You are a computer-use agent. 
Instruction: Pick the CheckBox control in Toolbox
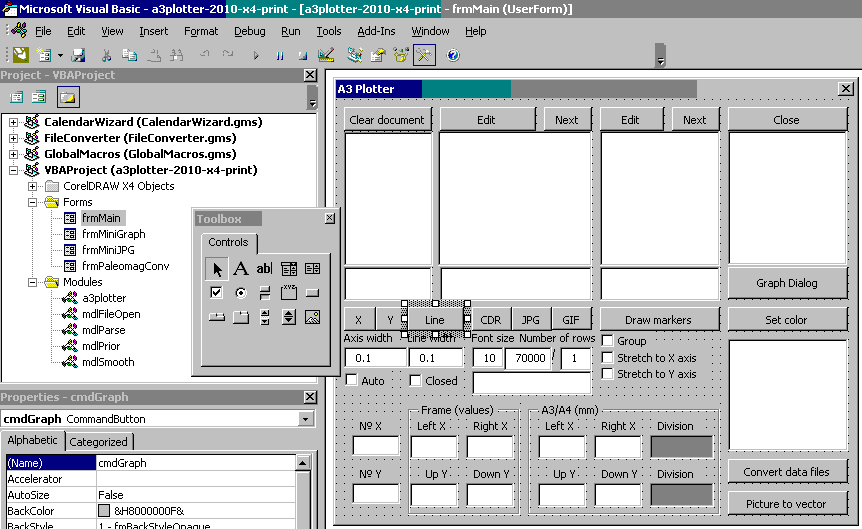point(217,293)
